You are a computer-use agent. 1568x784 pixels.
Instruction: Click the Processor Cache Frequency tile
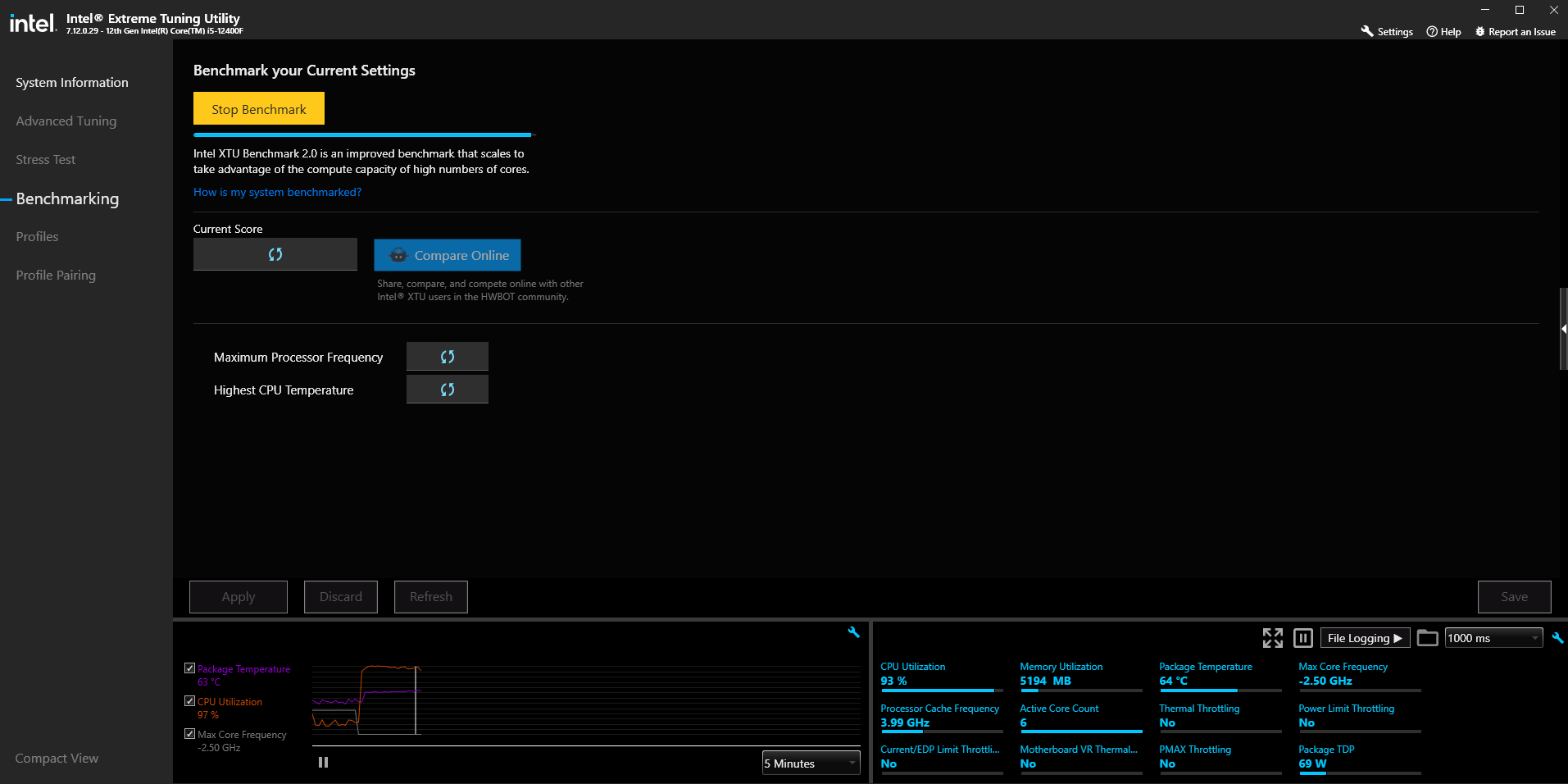pos(942,718)
